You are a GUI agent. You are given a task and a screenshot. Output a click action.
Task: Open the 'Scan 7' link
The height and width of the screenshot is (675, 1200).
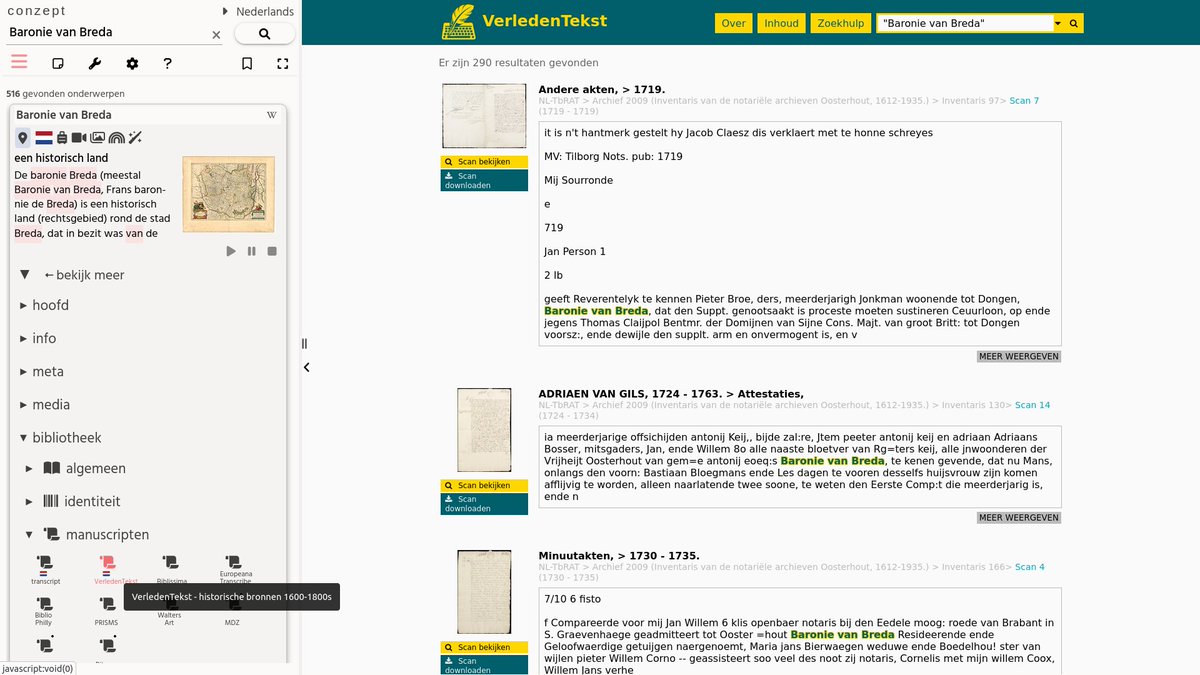coord(1024,101)
